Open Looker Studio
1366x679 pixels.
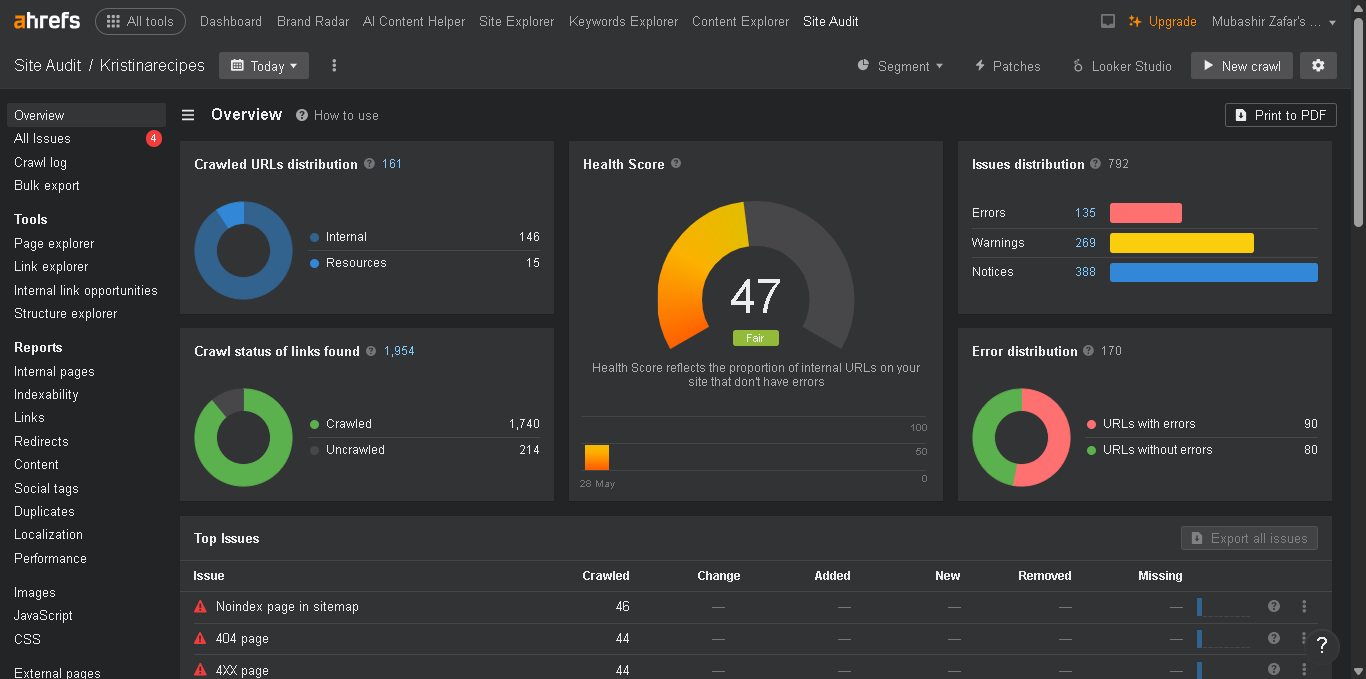pos(1122,66)
